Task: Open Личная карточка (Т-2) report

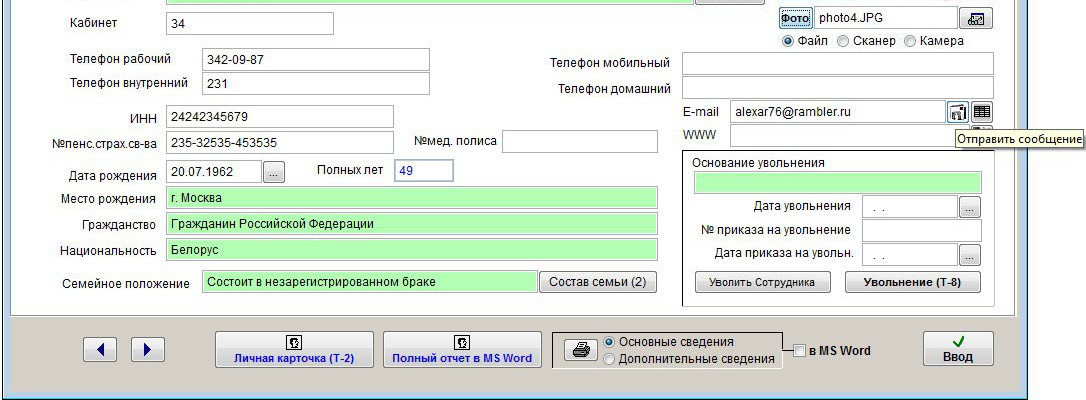Action: click(x=294, y=349)
